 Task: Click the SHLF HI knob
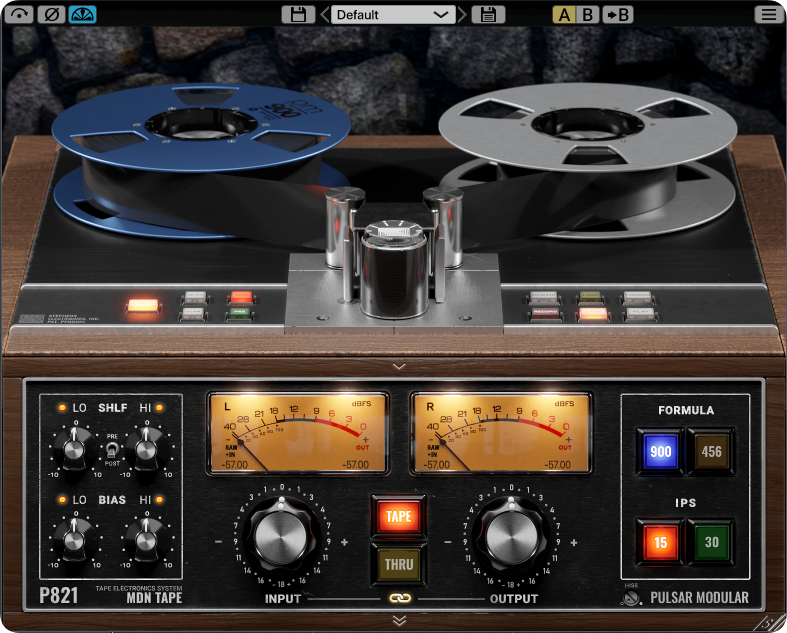pyautogui.click(x=146, y=448)
